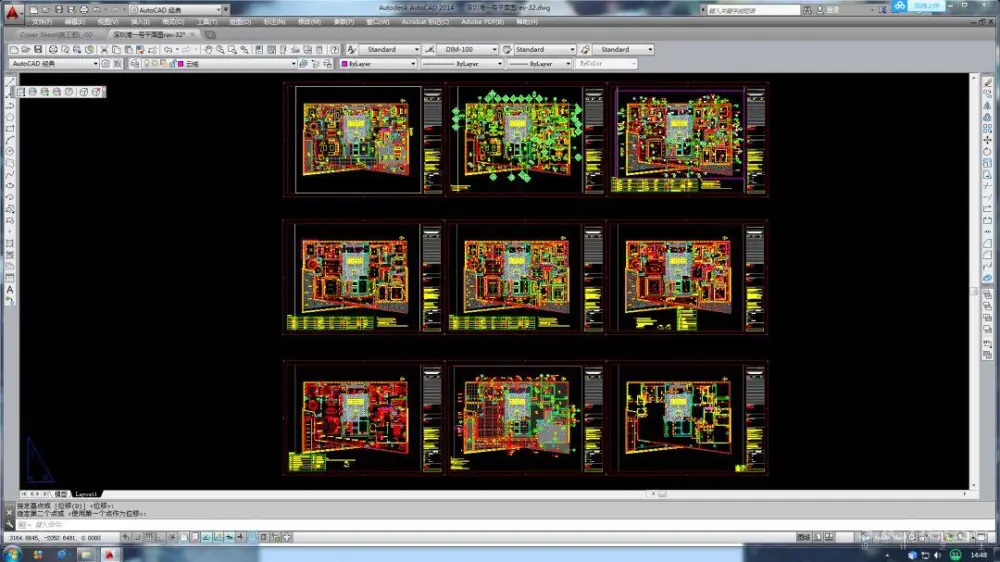Switch to the Cover Sheet drawing tab
This screenshot has width=1000, height=562.
click(x=56, y=34)
